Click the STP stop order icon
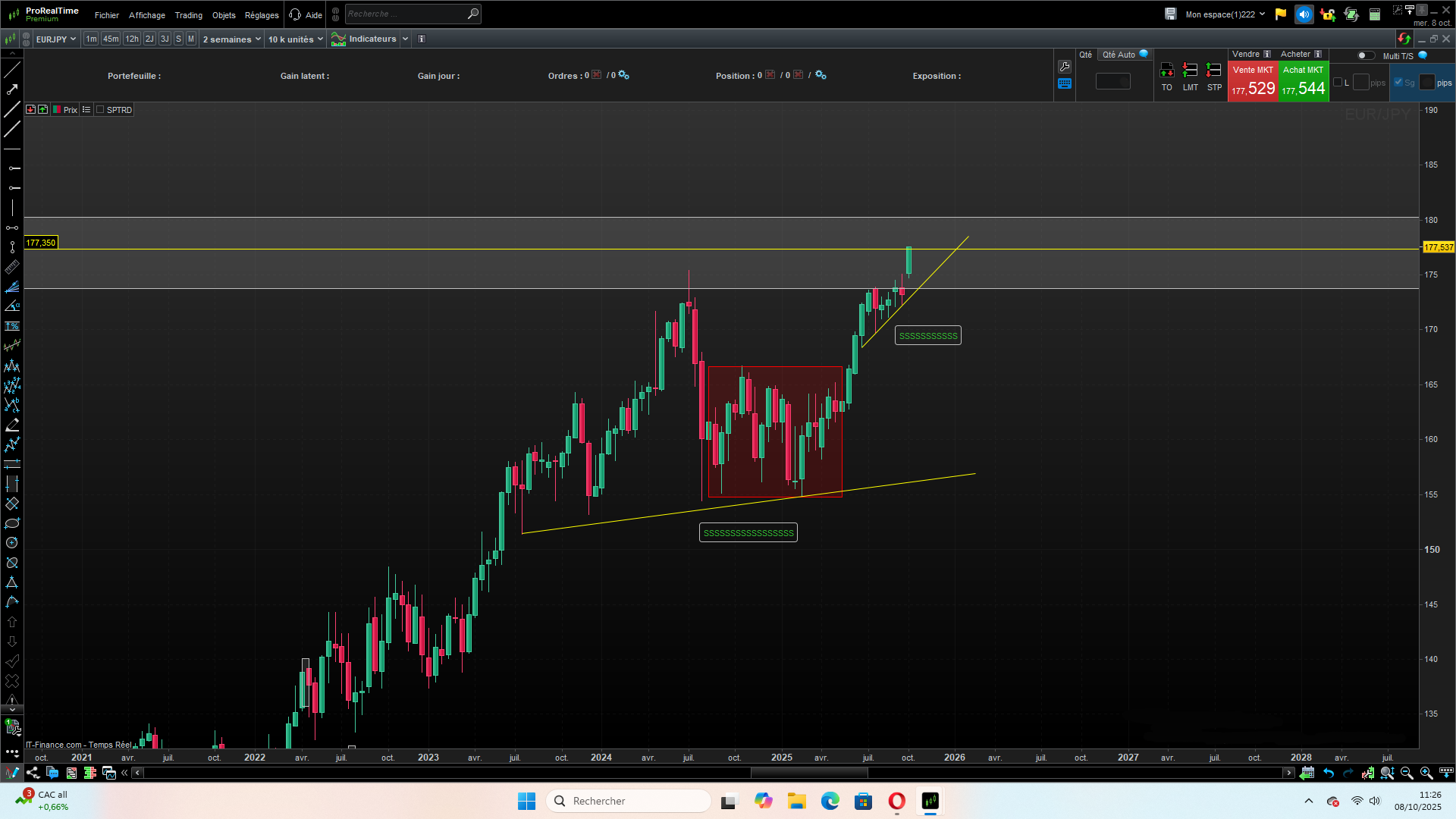 pyautogui.click(x=1214, y=77)
